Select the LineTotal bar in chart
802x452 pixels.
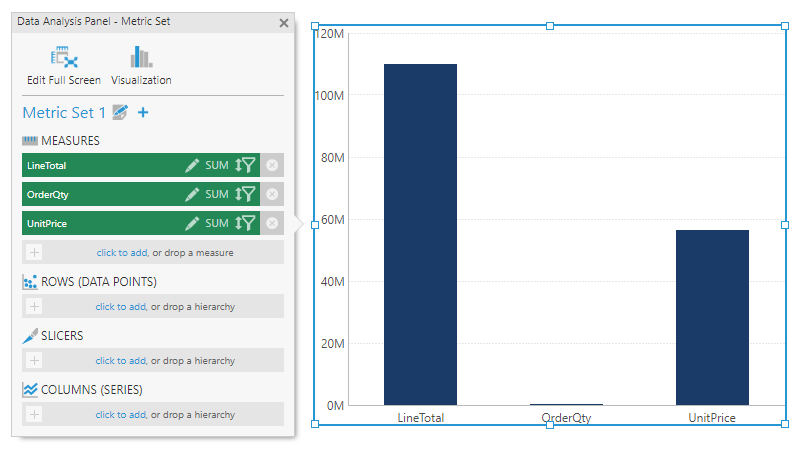pyautogui.click(x=420, y=234)
